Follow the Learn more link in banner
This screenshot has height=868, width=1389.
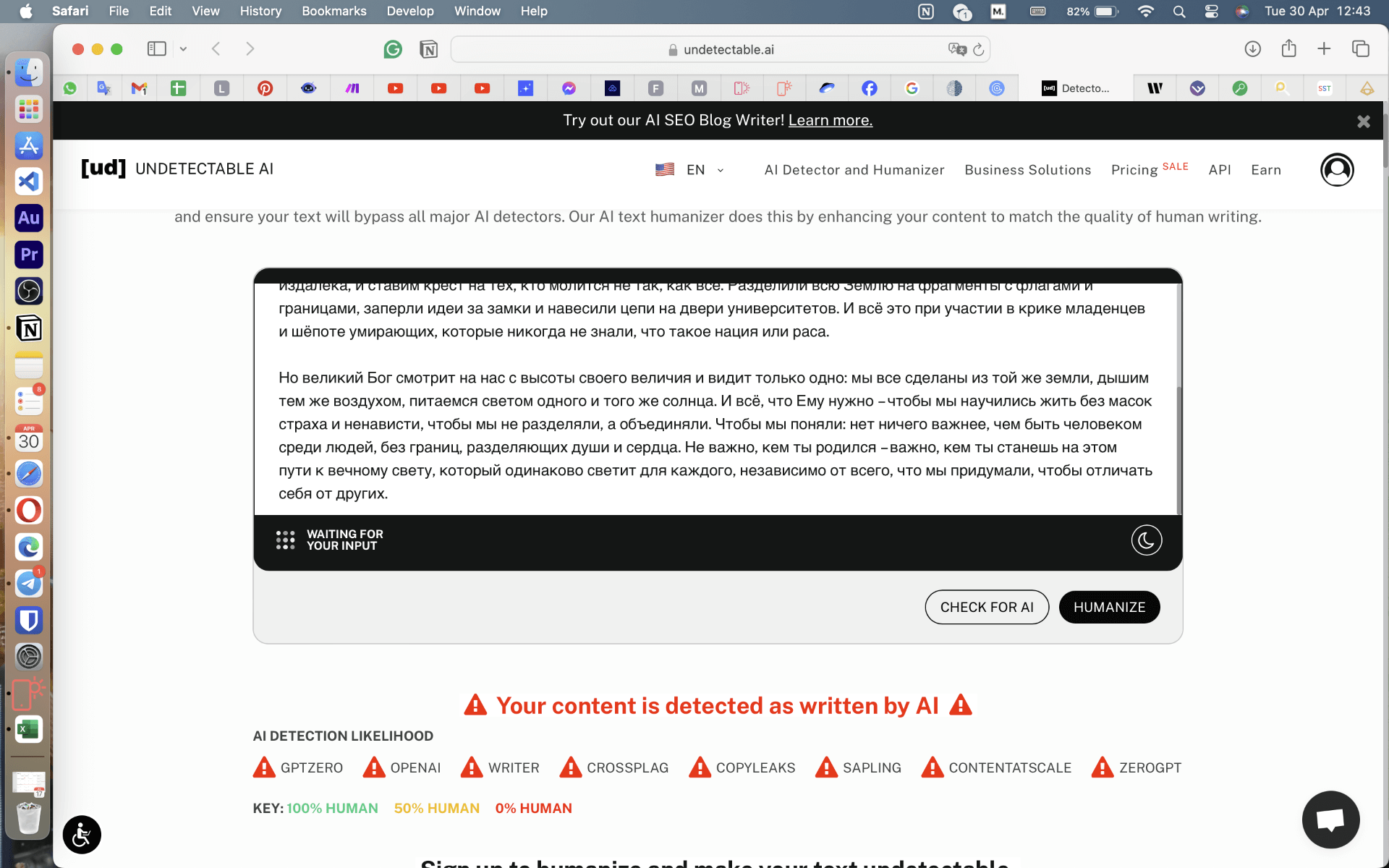point(831,120)
